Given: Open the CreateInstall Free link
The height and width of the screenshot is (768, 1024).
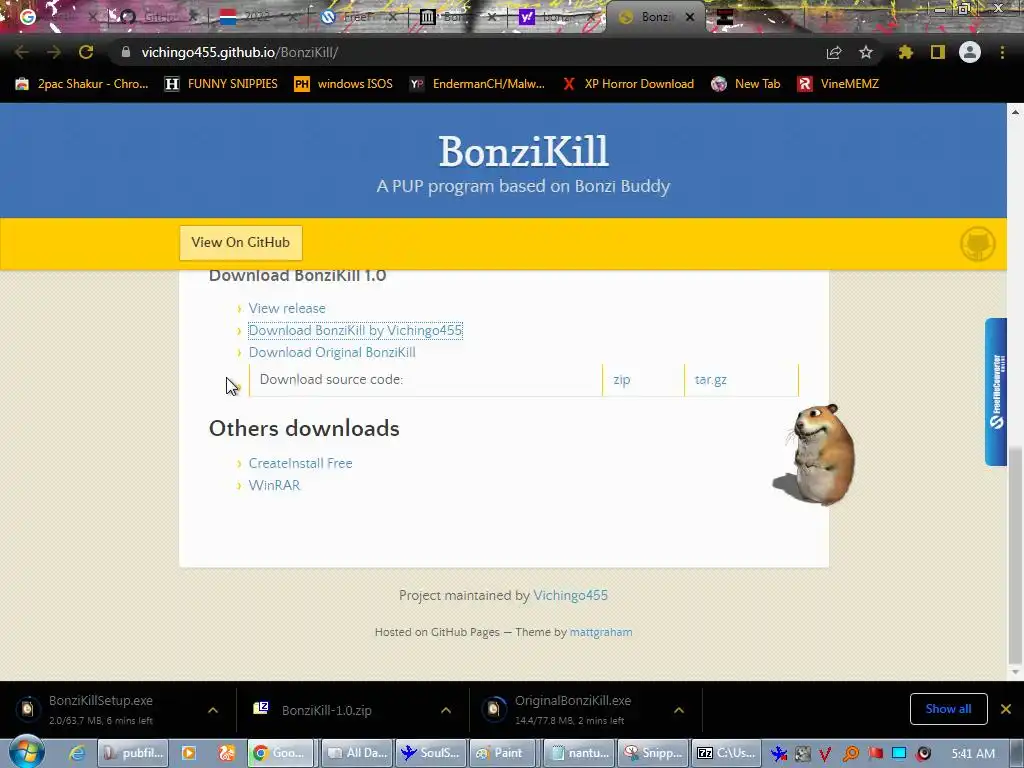Looking at the screenshot, I should pos(300,463).
